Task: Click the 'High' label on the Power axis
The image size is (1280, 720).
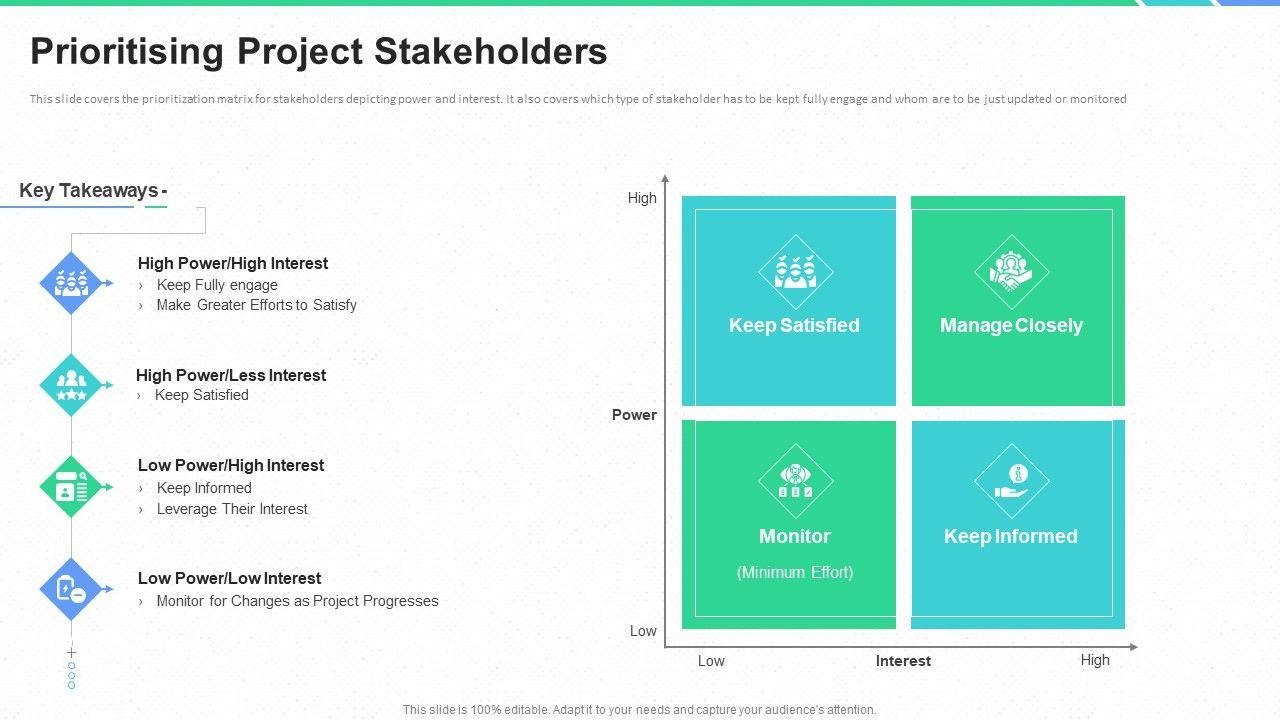Action: click(642, 198)
